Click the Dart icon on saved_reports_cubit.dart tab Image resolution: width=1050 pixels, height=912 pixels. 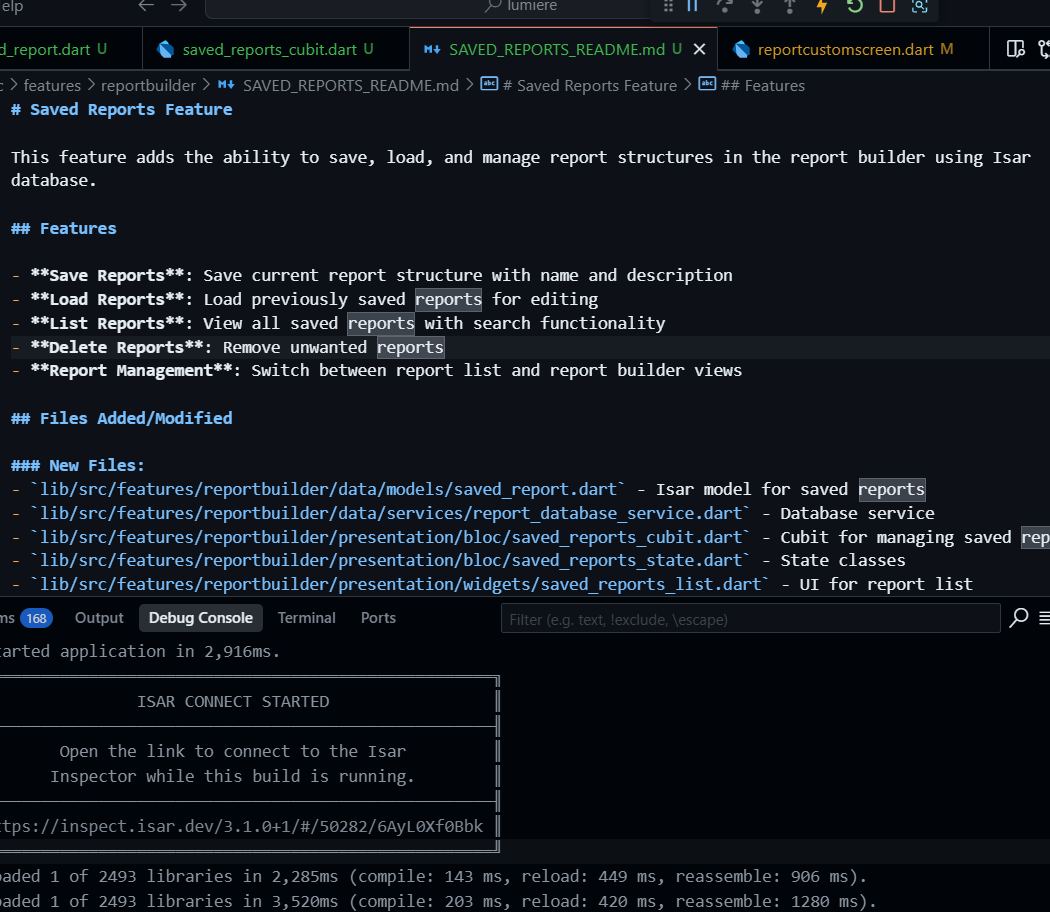click(165, 50)
